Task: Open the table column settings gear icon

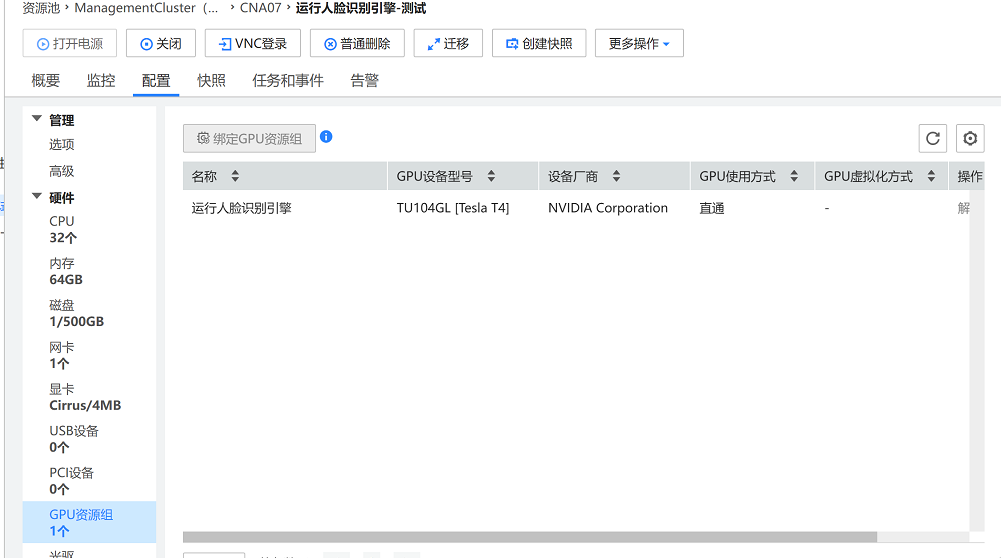Action: pos(970,139)
